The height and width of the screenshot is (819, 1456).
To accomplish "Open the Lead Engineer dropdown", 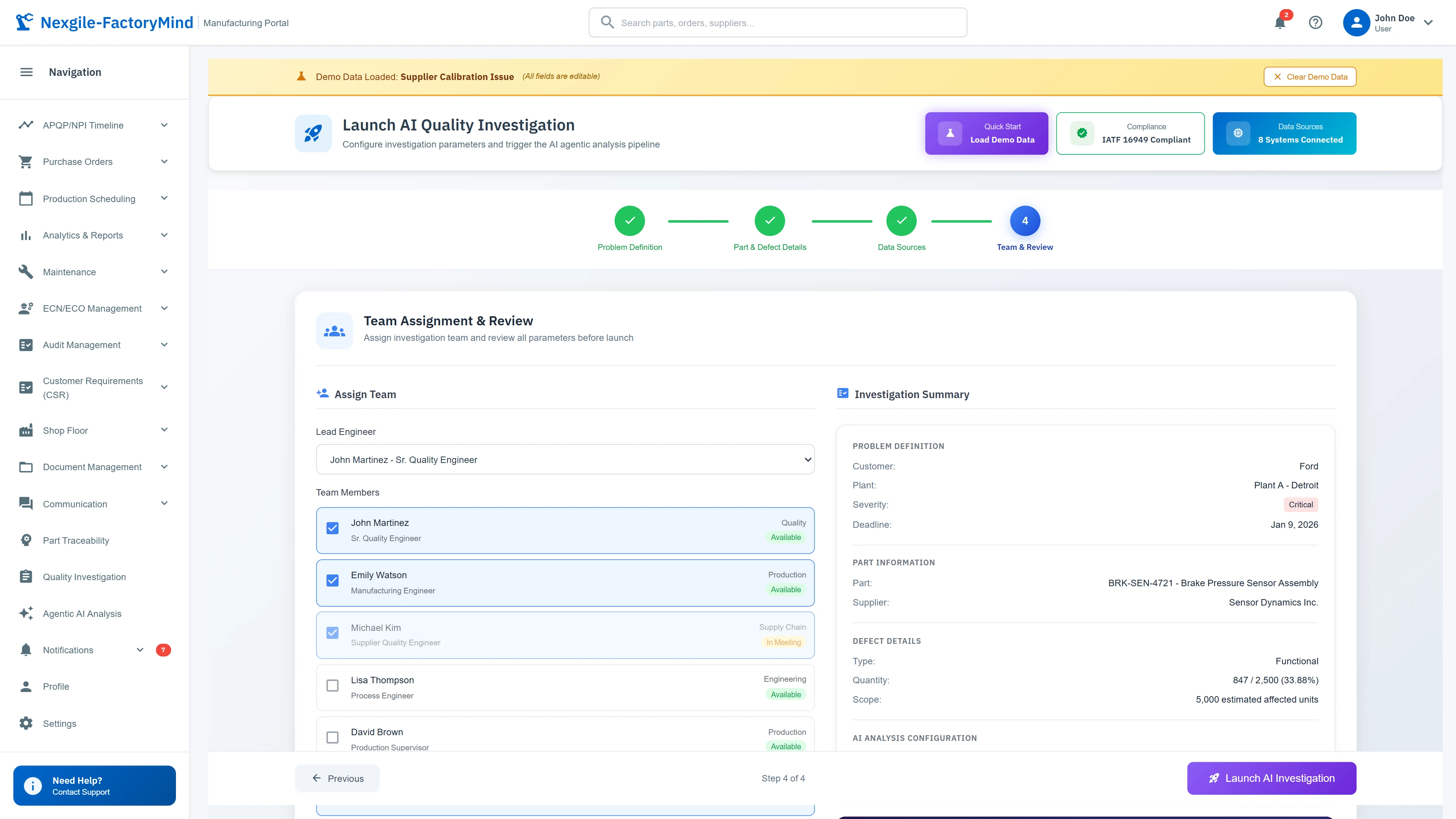I will tap(565, 460).
